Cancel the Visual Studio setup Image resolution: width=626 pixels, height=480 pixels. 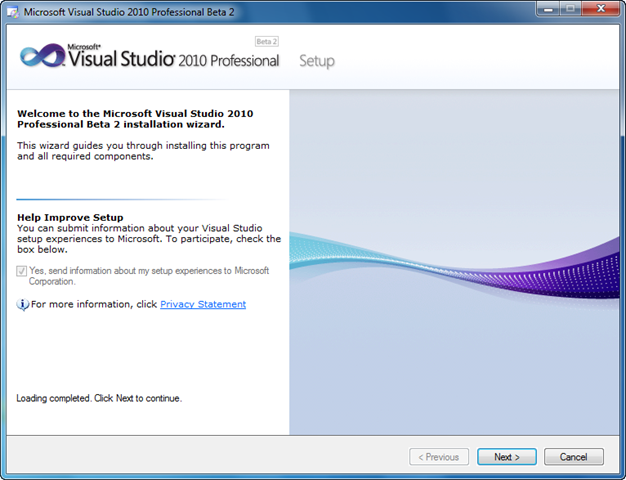(574, 457)
